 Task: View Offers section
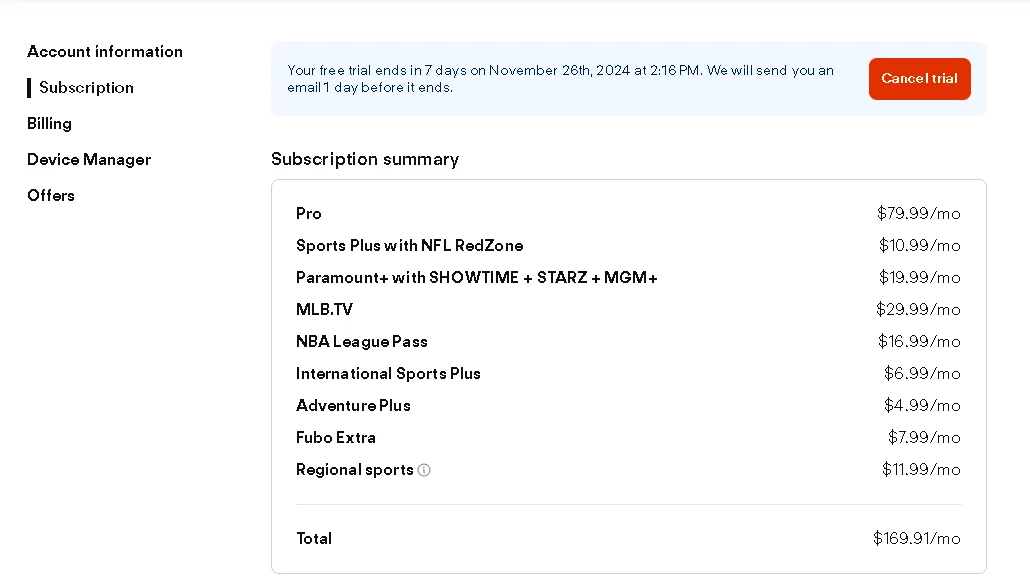pyautogui.click(x=51, y=196)
